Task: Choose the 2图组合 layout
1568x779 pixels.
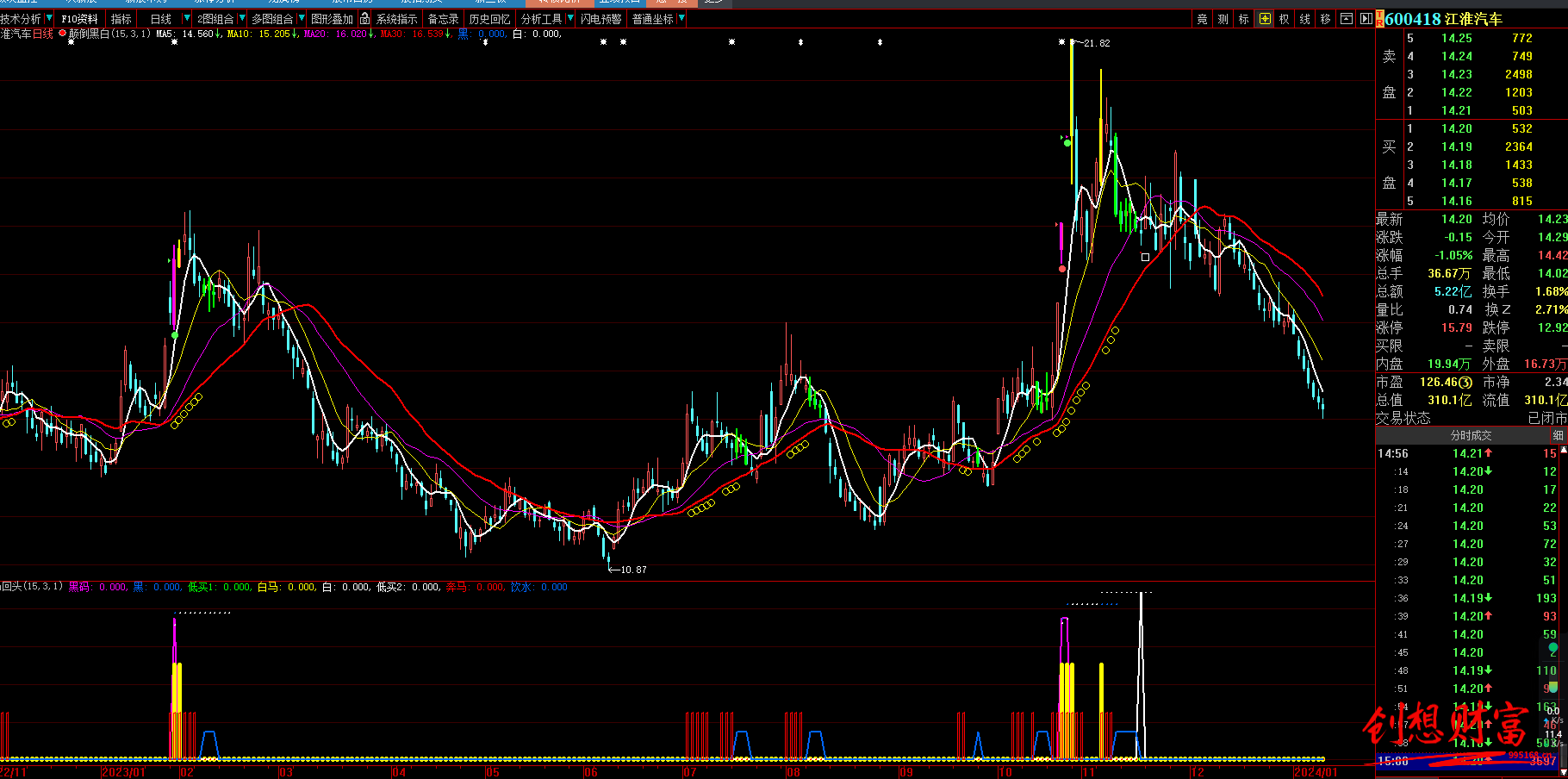Action: click(215, 19)
